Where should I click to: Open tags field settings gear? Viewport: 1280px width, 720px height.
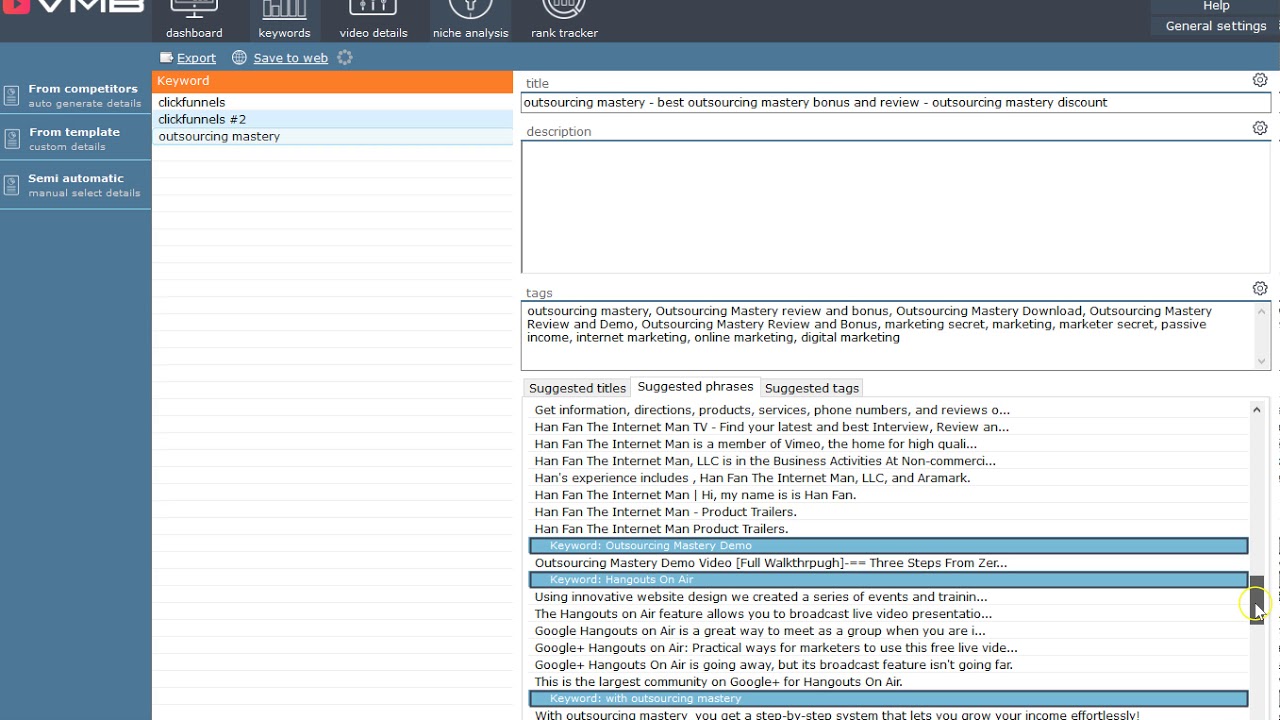(1260, 288)
